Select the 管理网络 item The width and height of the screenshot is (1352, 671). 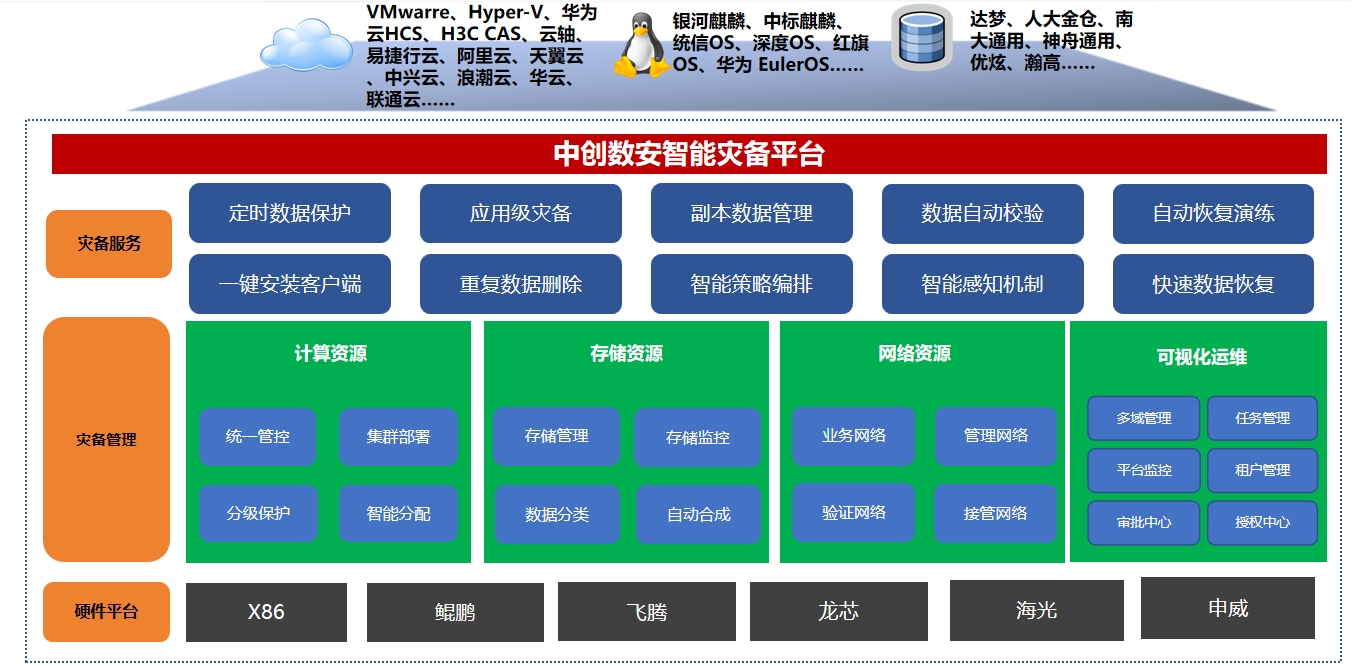(996, 436)
